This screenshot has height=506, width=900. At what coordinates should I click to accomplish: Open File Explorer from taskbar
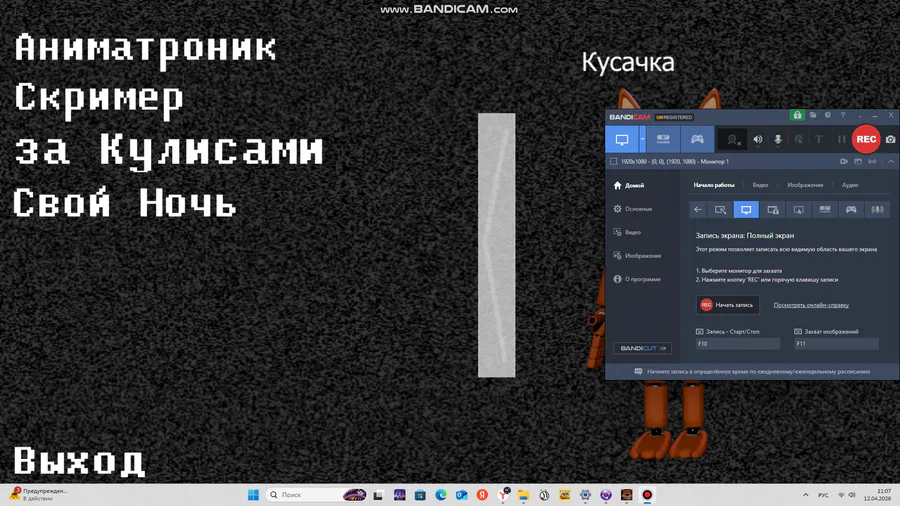point(523,495)
